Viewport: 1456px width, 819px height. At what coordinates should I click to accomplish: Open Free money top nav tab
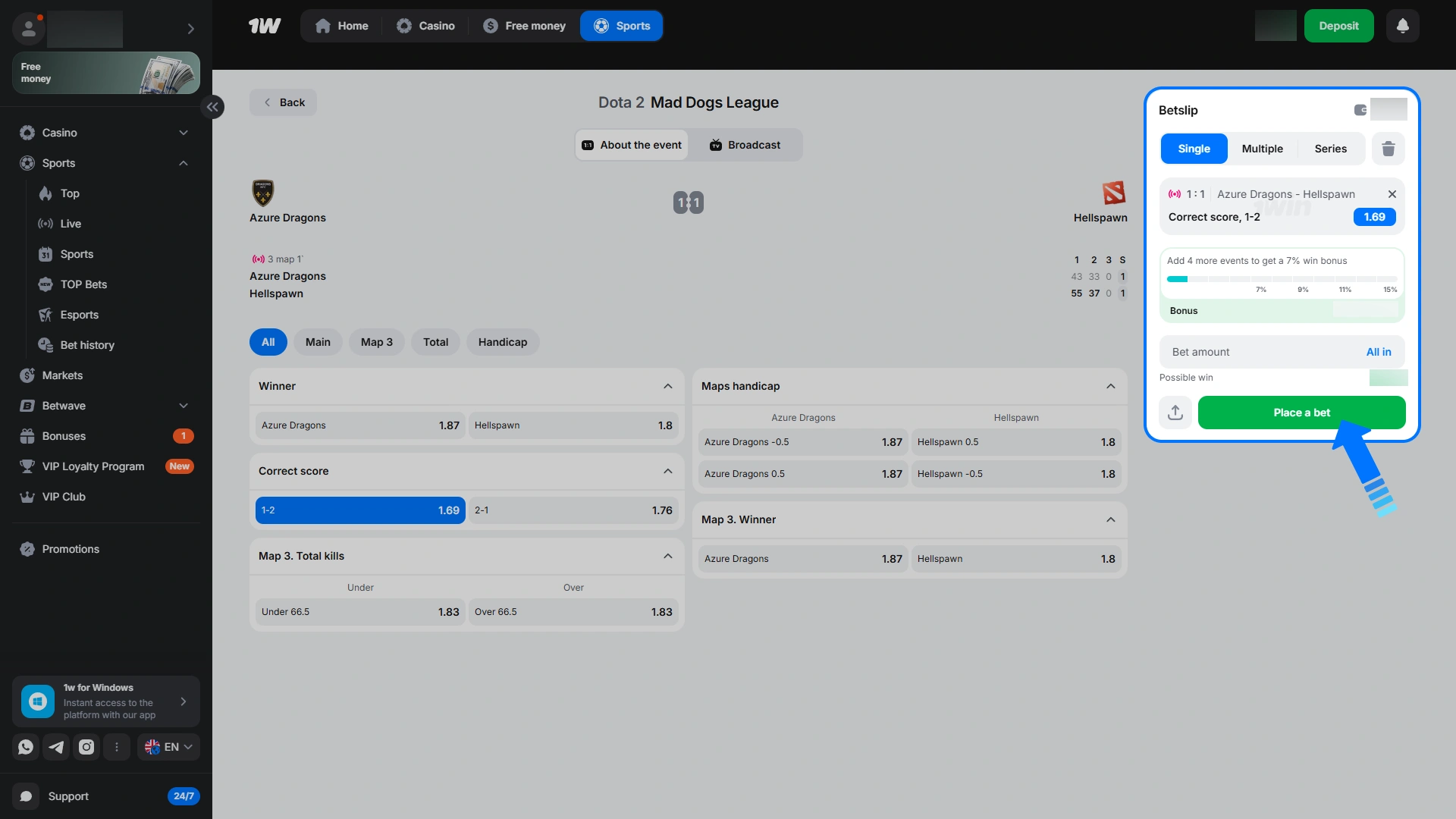click(525, 26)
